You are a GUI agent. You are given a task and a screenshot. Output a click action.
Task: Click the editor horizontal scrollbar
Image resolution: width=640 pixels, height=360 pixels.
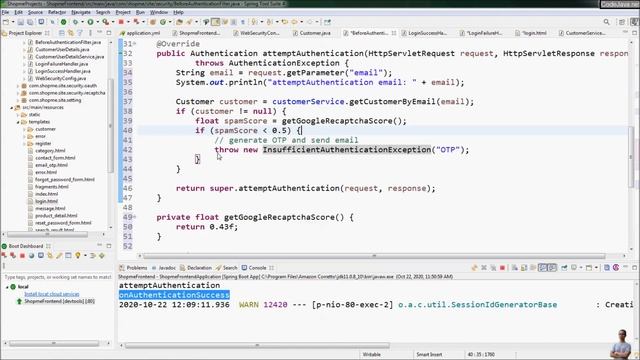[x=373, y=256]
